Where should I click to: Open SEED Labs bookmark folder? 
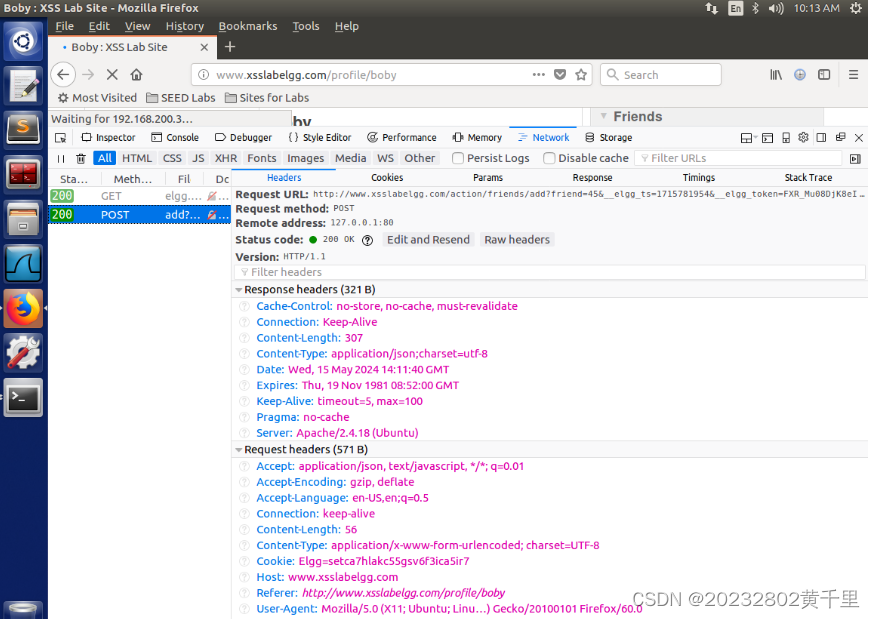[181, 98]
